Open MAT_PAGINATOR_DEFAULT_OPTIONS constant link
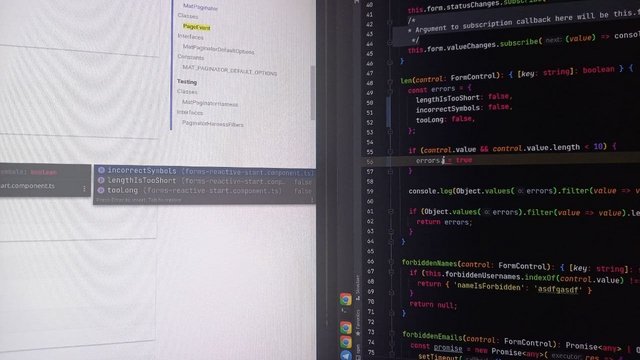640x360 pixels. [x=229, y=70]
